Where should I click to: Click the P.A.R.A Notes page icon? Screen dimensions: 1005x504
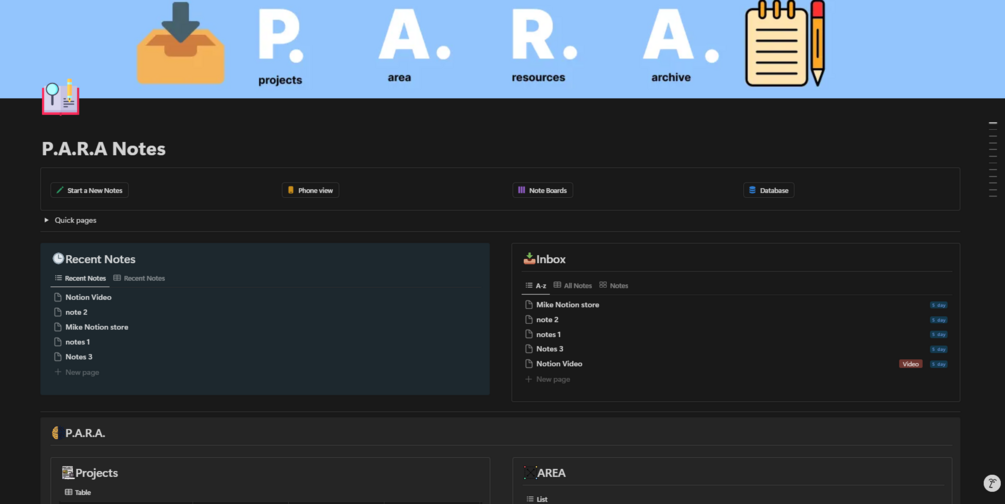point(61,97)
